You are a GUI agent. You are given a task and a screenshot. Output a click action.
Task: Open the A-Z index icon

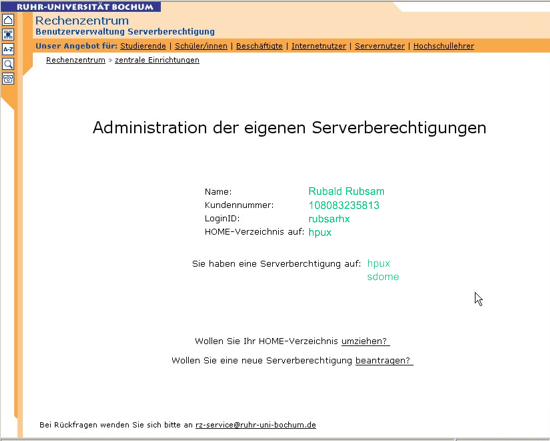pos(8,49)
